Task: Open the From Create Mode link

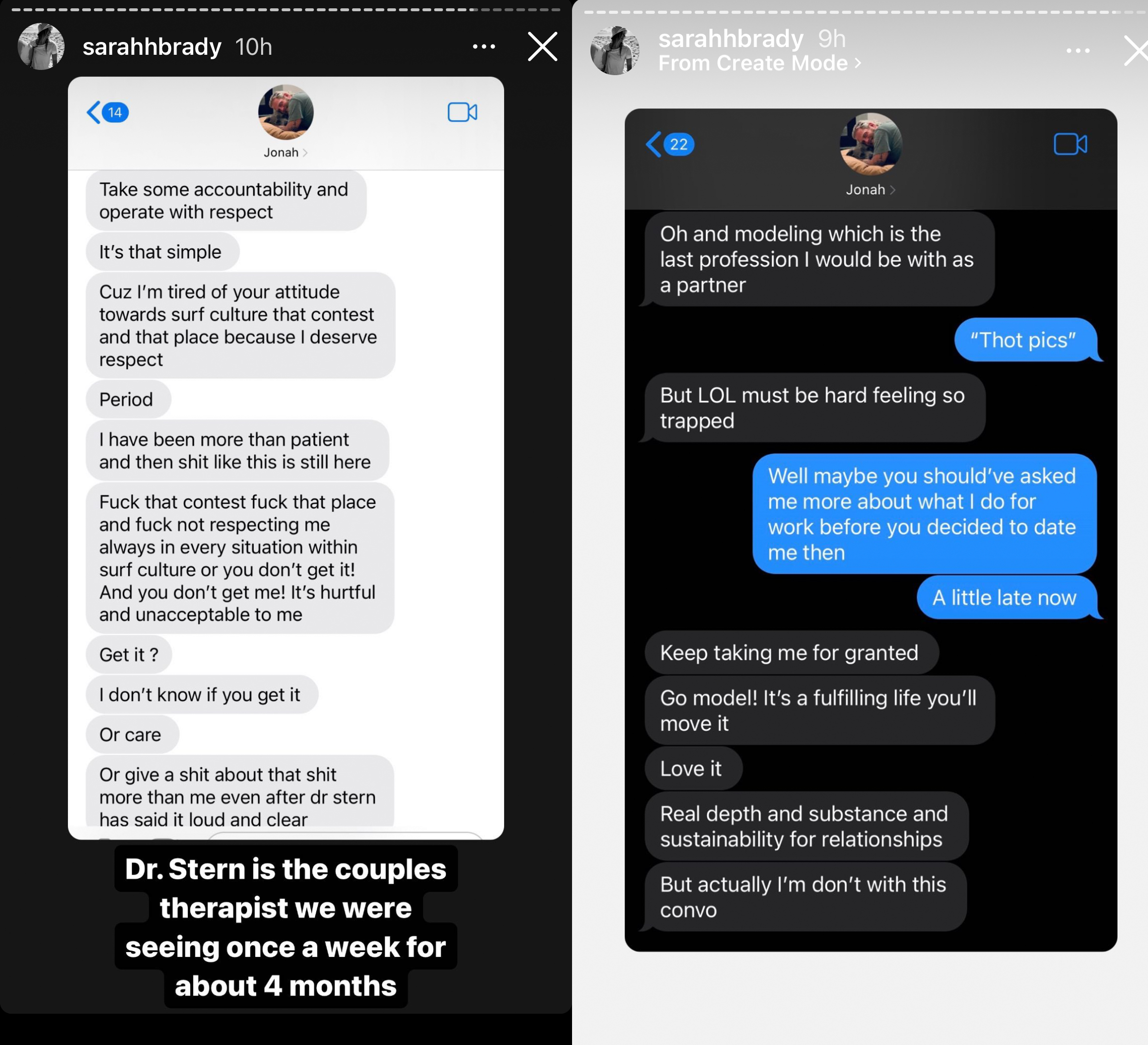Action: [760, 63]
